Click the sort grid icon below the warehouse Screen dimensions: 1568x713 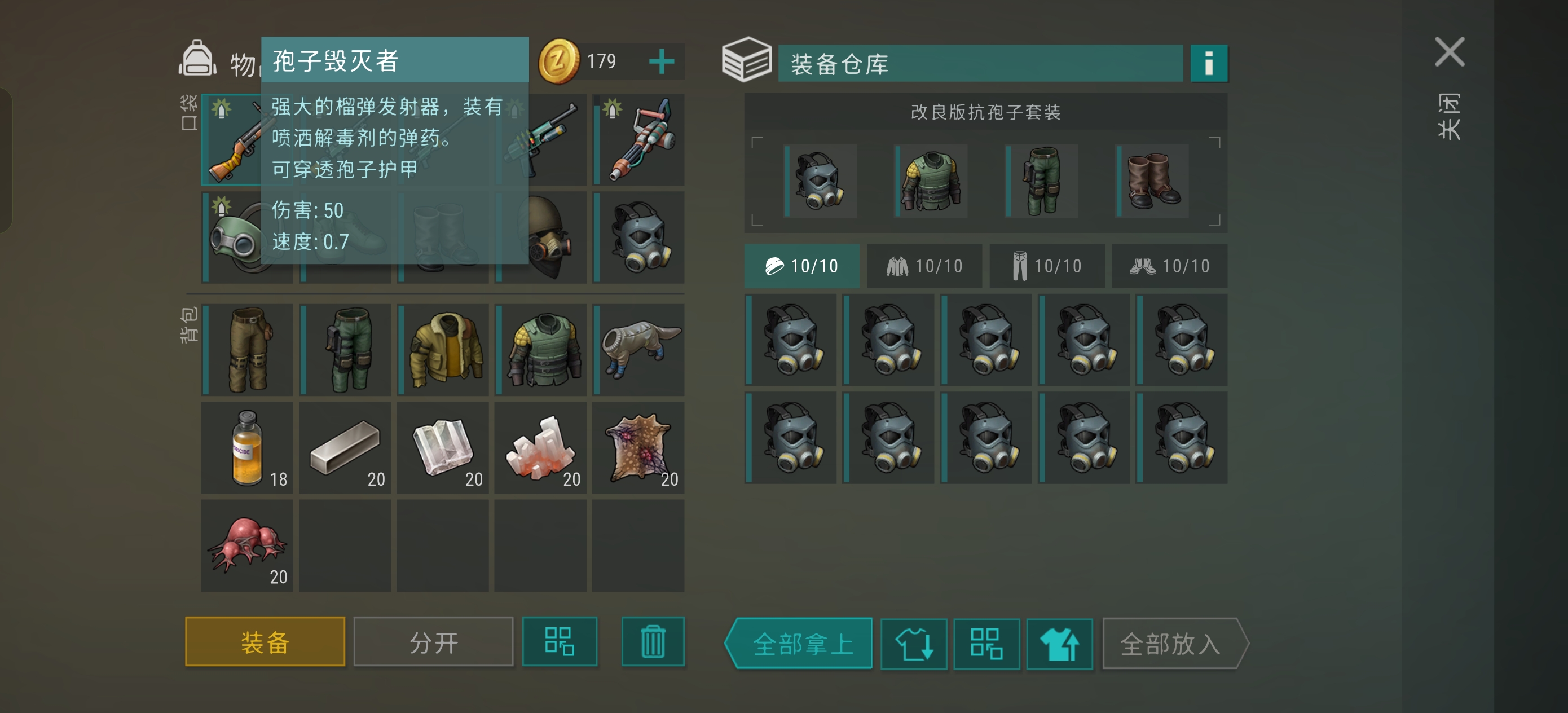pos(986,644)
